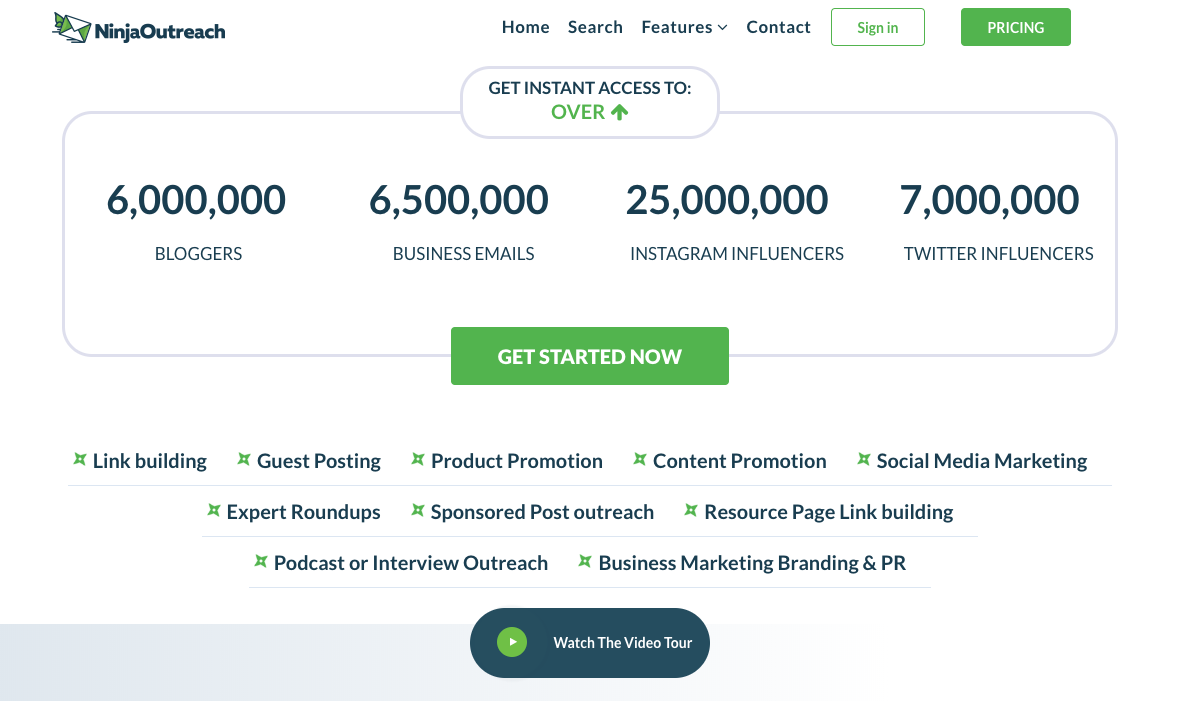Go to the Search page
Image resolution: width=1180 pixels, height=701 pixels.
[x=595, y=27]
